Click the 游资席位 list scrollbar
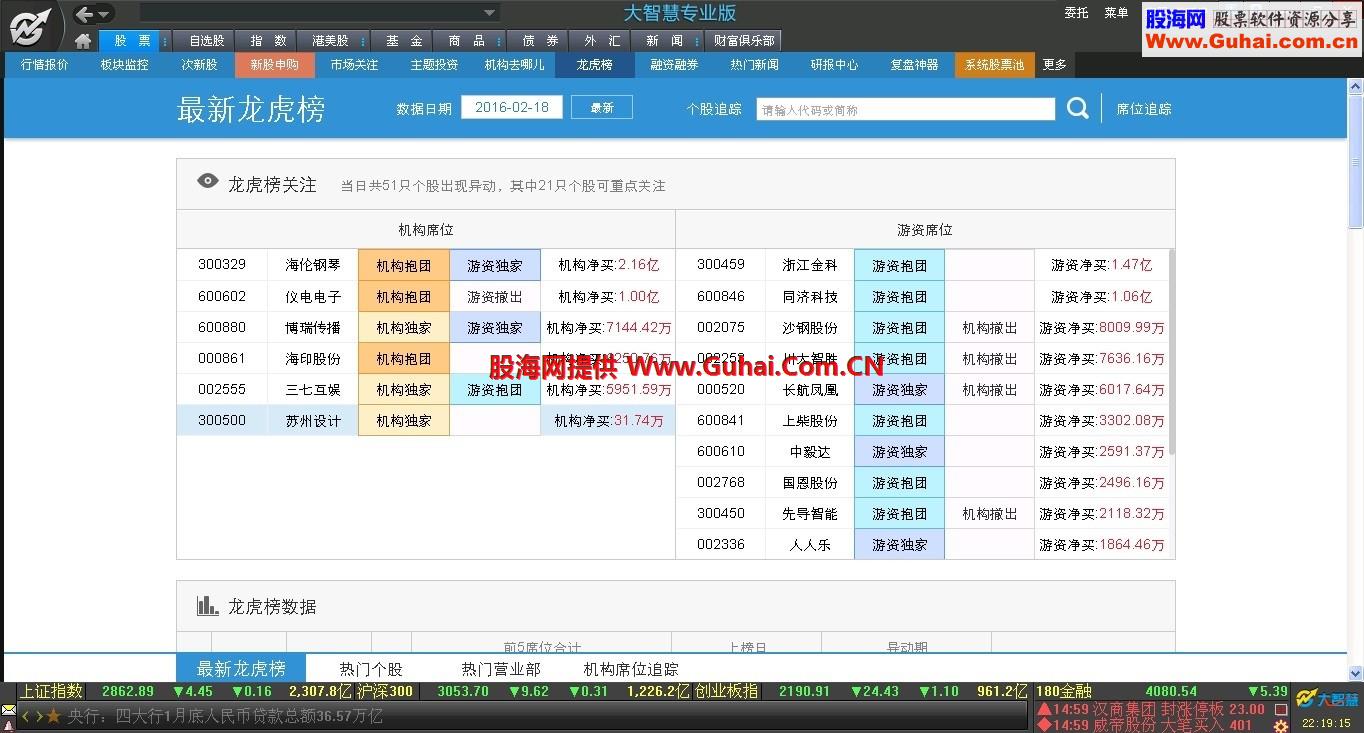The image size is (1364, 733). (1170, 350)
